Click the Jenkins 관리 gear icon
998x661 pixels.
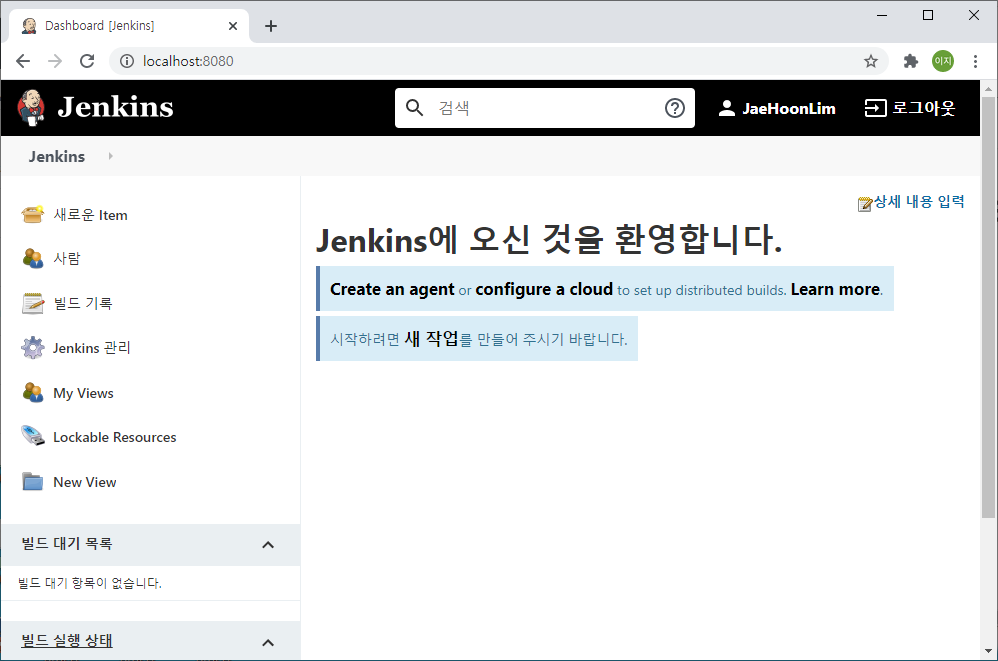pyautogui.click(x=32, y=347)
